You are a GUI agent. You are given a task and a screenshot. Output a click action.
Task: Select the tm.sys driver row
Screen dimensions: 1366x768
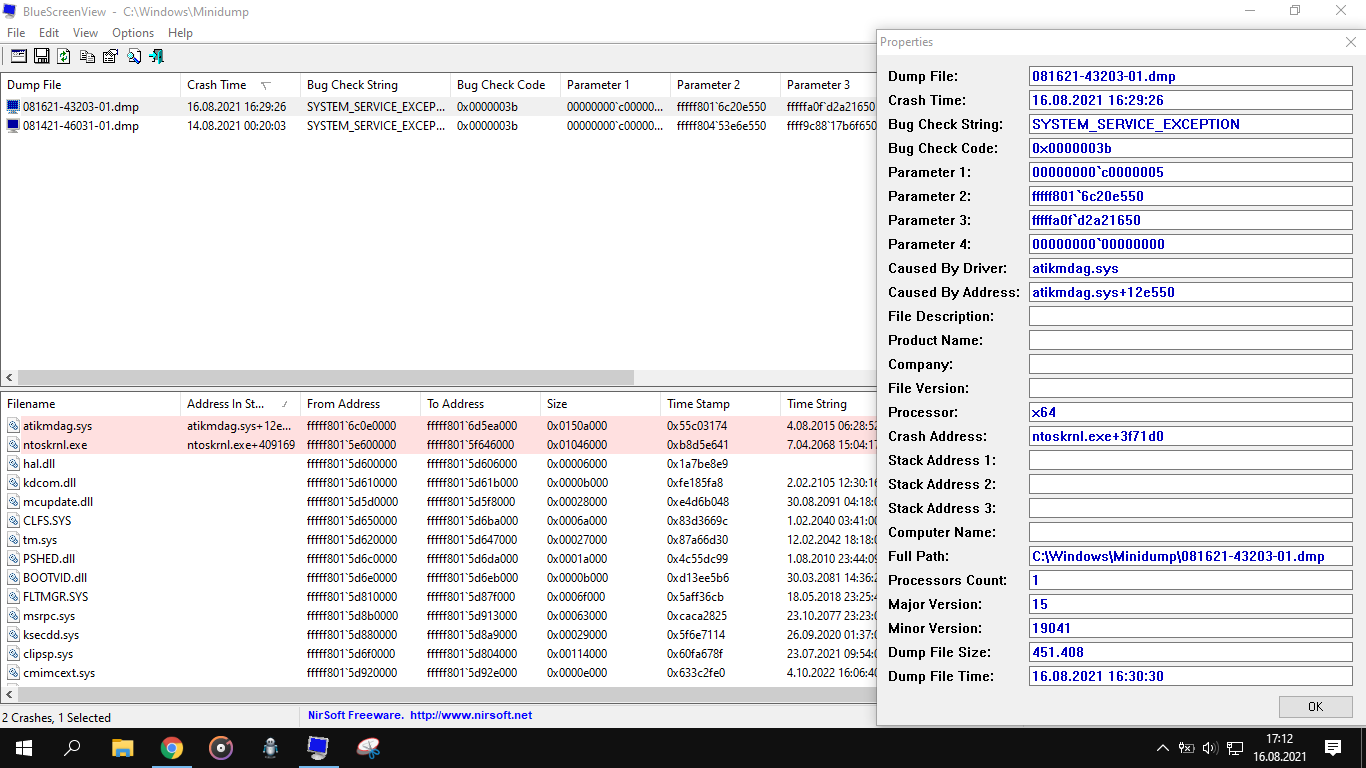coord(438,540)
